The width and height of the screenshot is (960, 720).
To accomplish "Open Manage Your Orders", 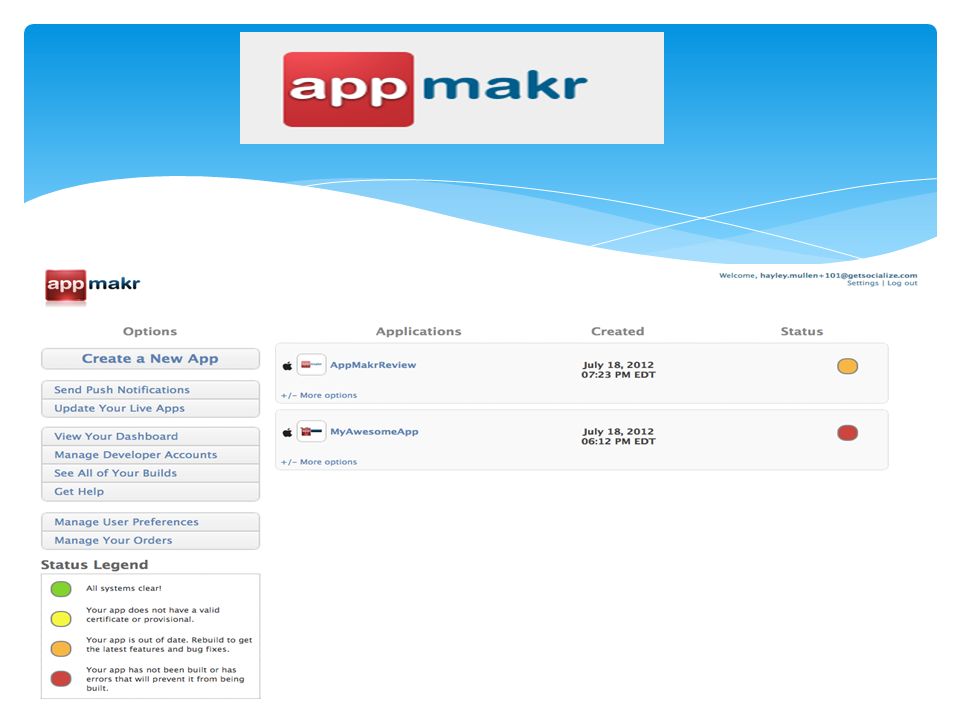I will click(150, 541).
